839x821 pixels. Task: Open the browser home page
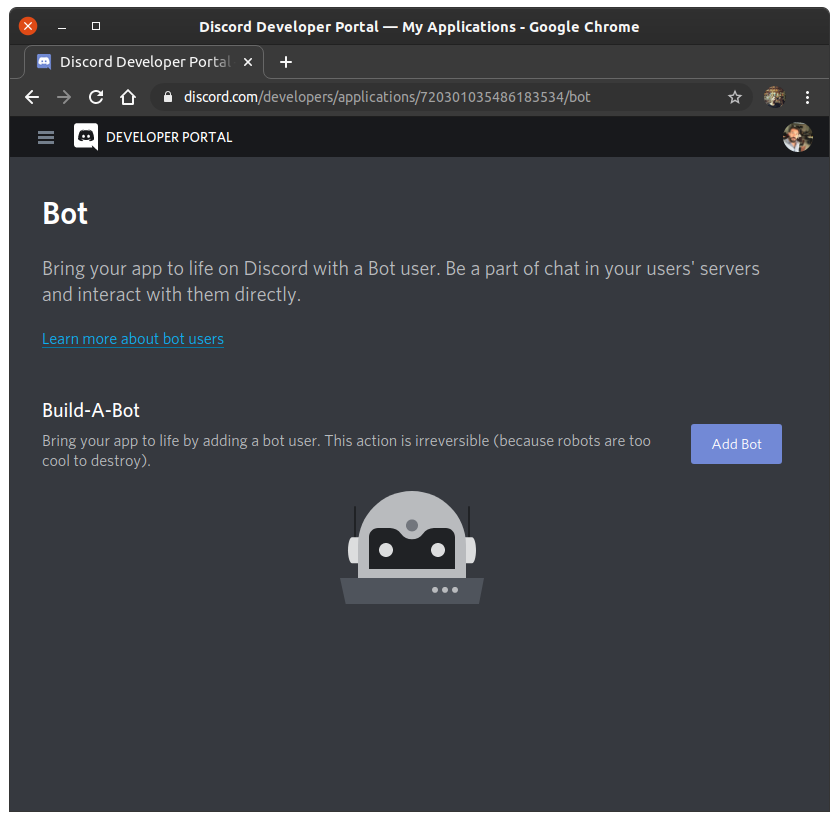pyautogui.click(x=128, y=97)
